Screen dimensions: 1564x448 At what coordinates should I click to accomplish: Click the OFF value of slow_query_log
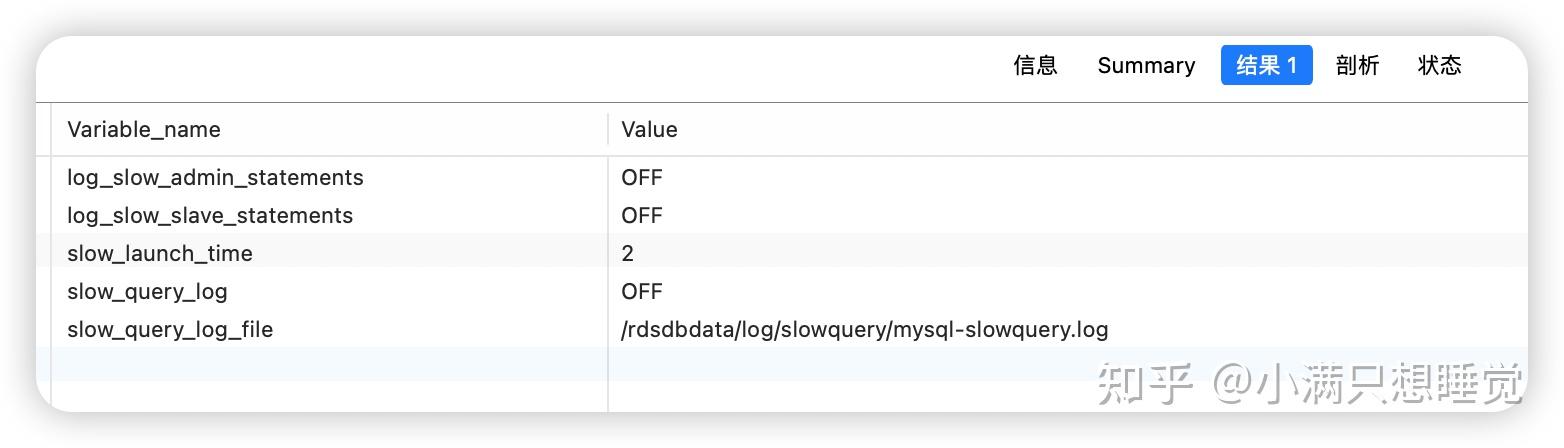coord(642,291)
